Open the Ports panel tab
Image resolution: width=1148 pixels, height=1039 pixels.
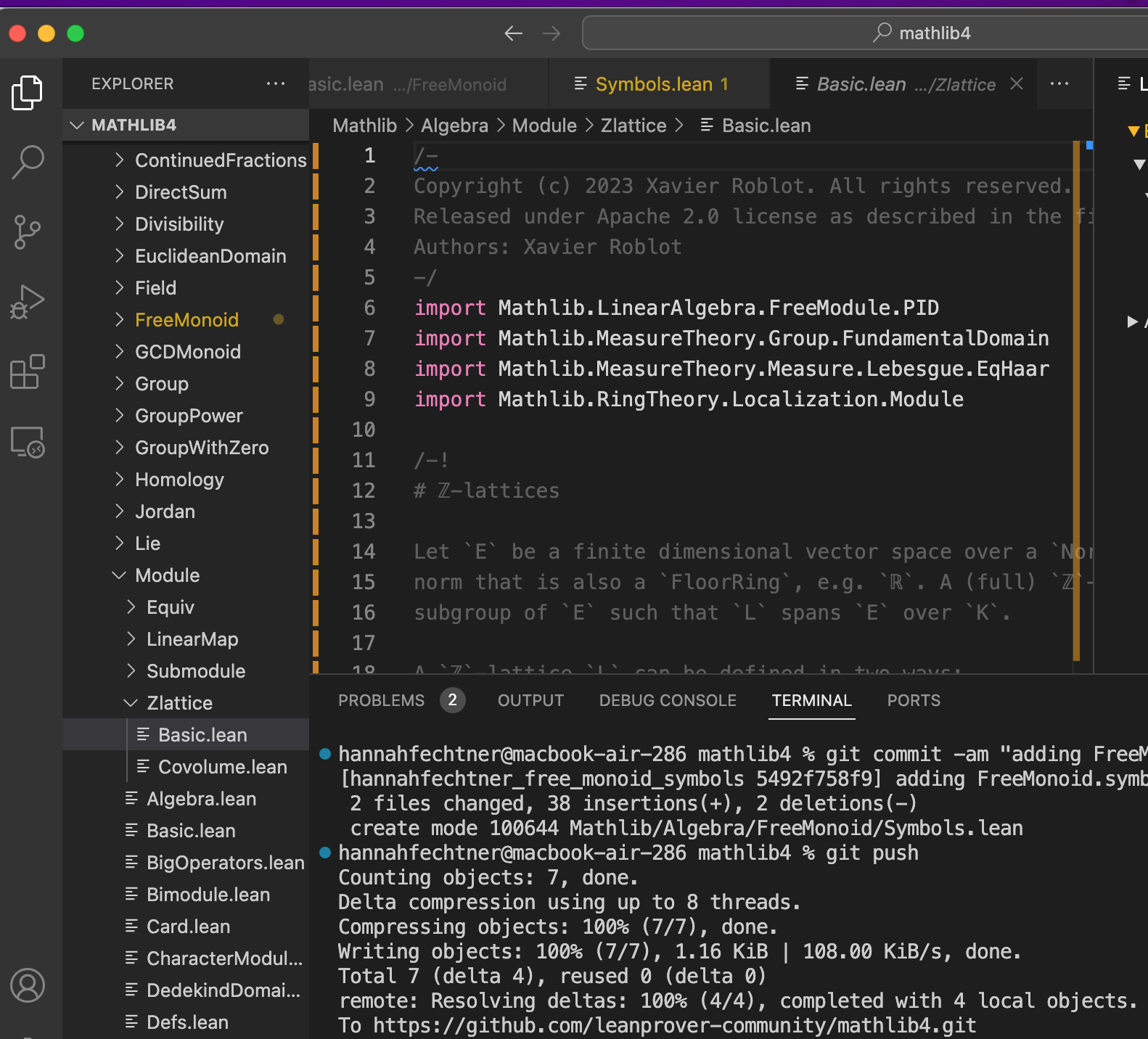point(914,700)
